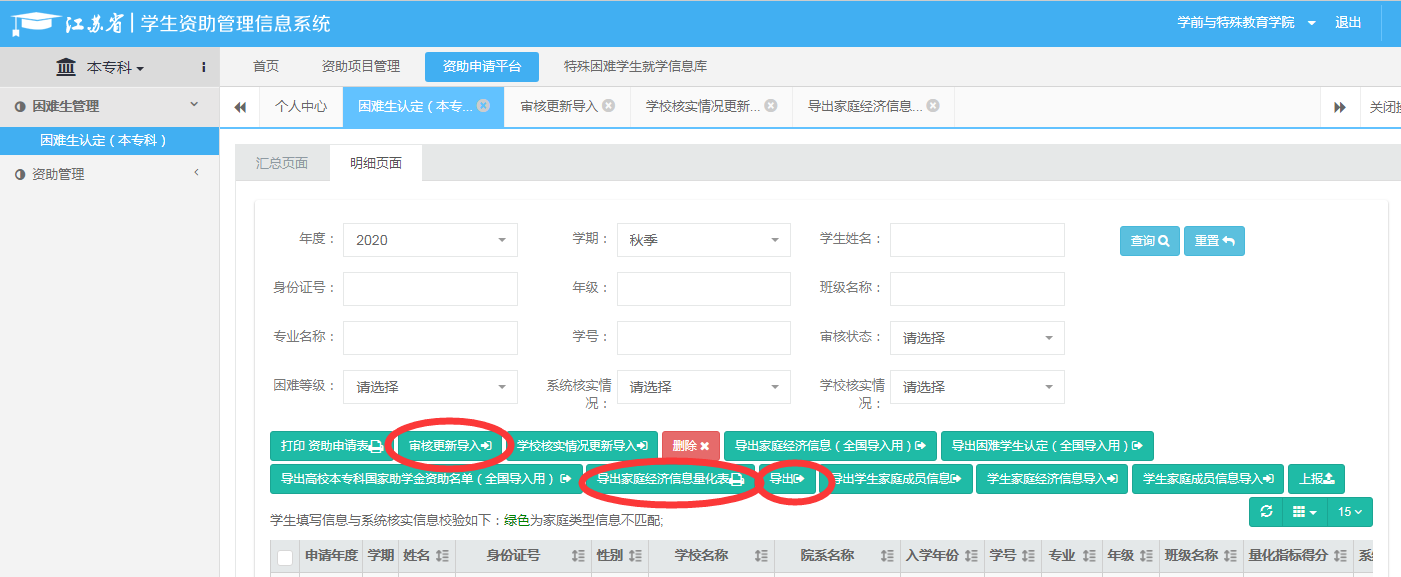
Task: Collapse the 困难生管理 sidebar section
Action: click(x=194, y=105)
